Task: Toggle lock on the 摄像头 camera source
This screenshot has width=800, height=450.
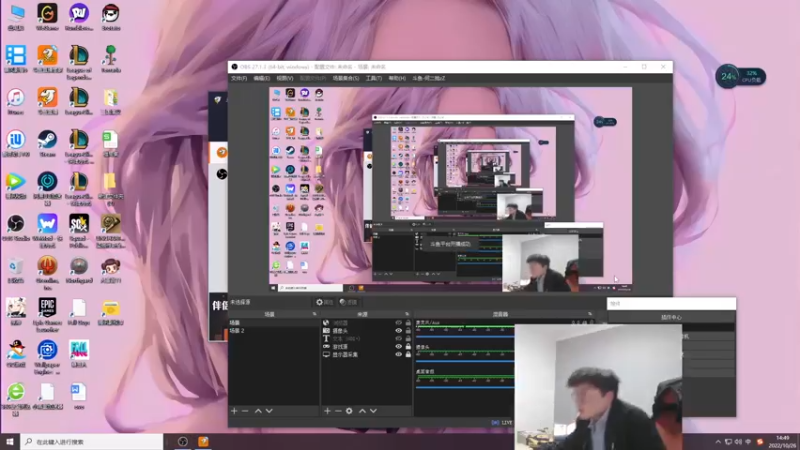Action: [408, 331]
